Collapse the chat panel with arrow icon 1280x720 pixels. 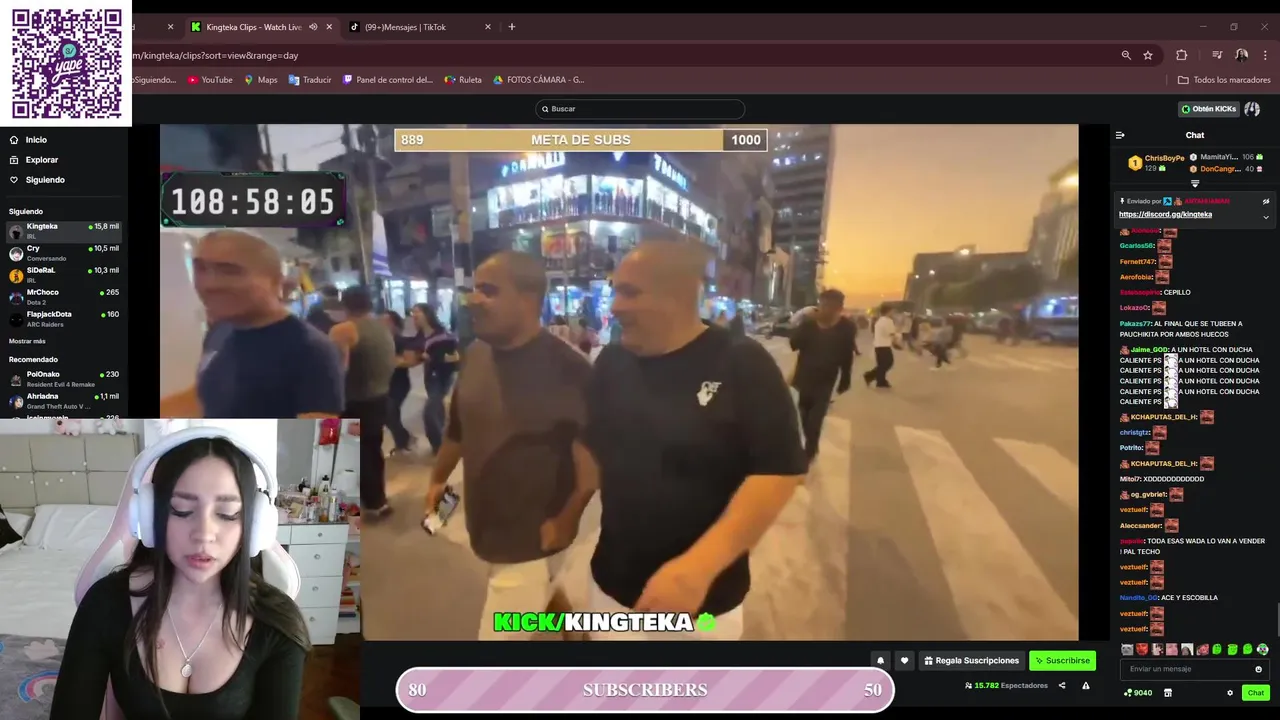1120,135
